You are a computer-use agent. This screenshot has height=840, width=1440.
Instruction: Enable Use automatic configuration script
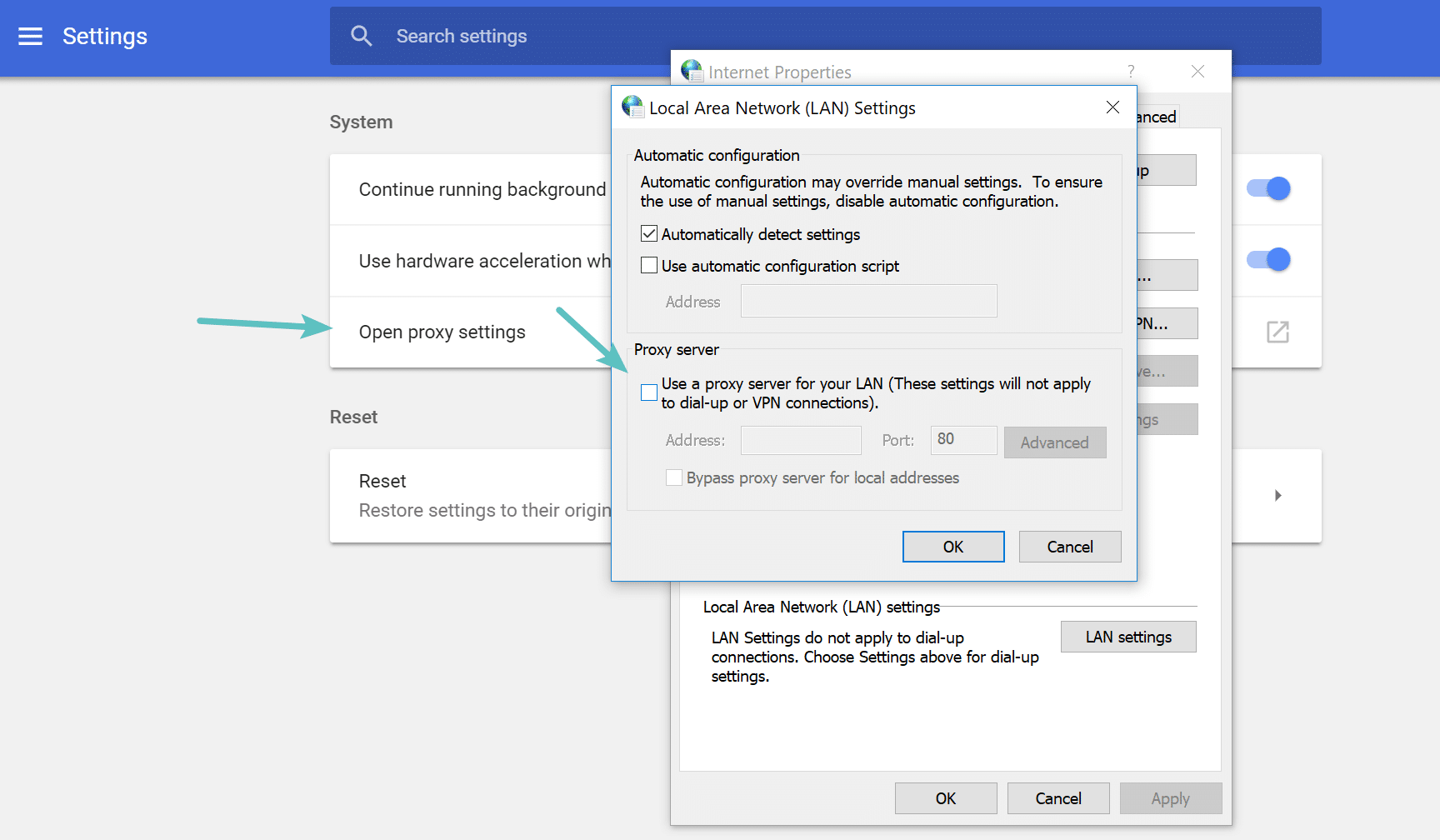point(648,265)
